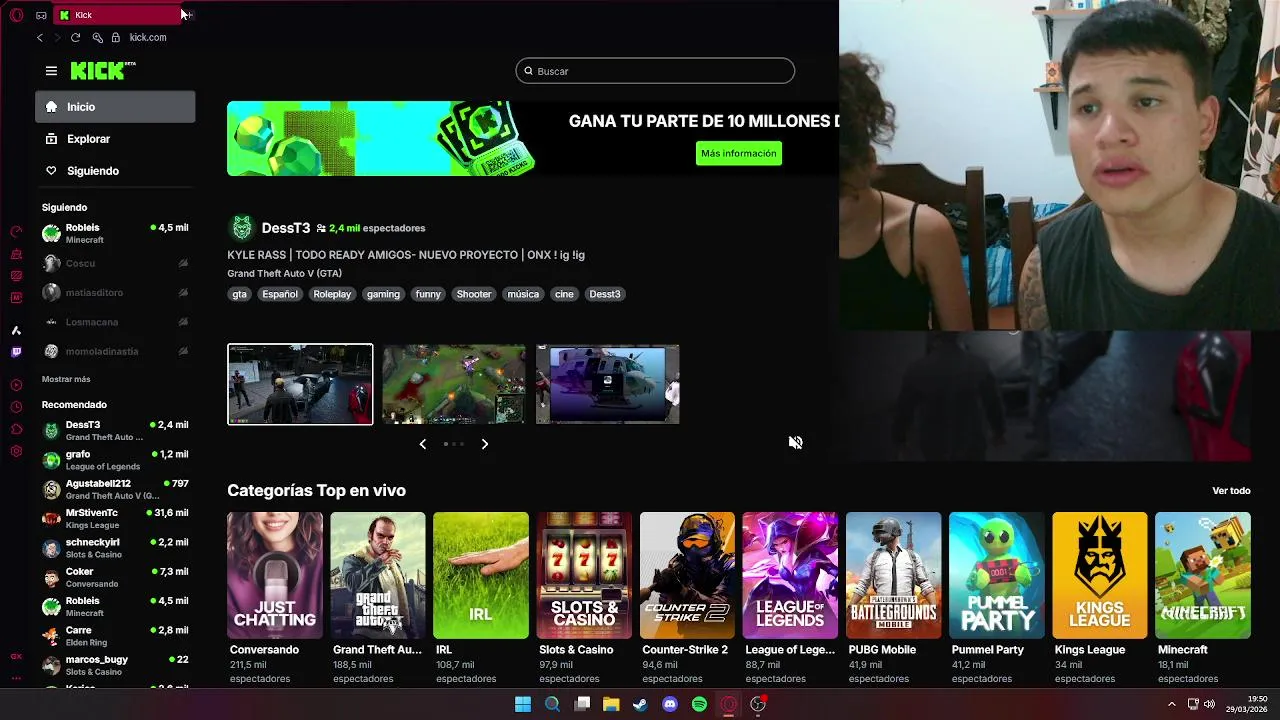
Task: Launch File Explorer from the taskbar
Action: pos(611,704)
